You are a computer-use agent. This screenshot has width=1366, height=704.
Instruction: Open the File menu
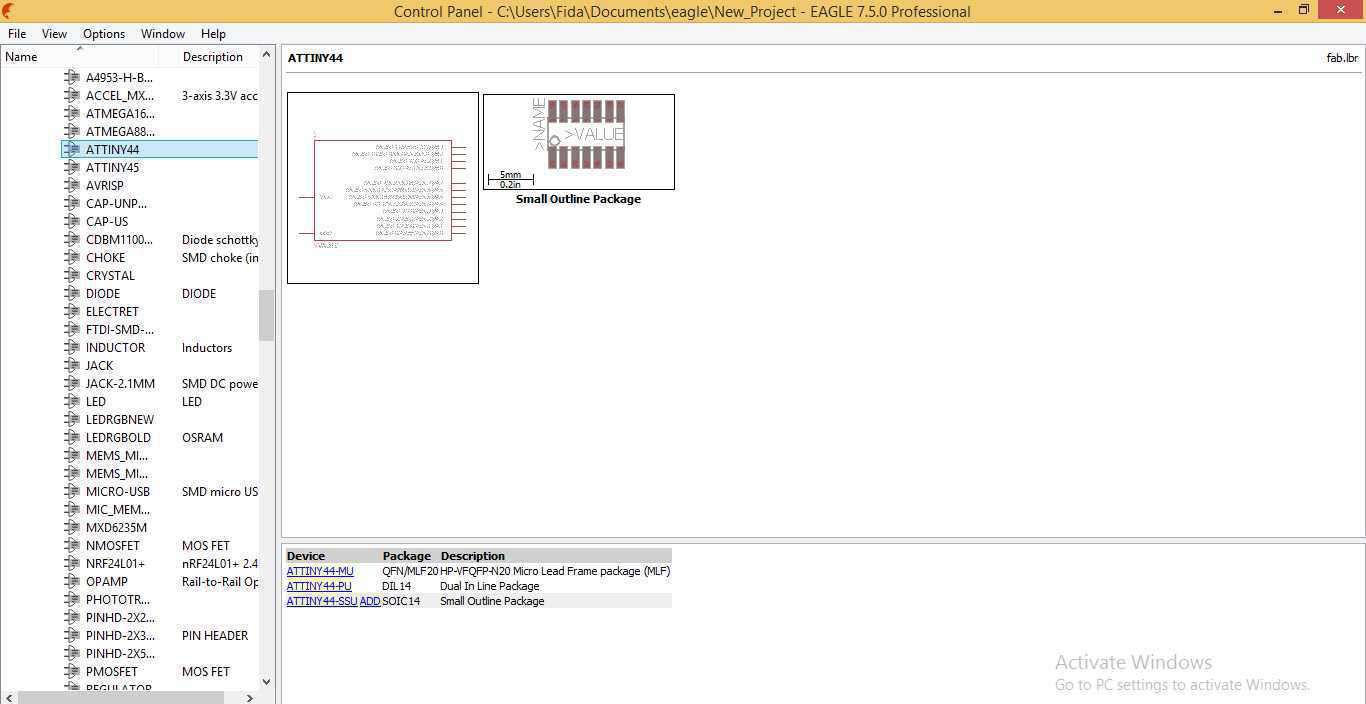point(17,33)
